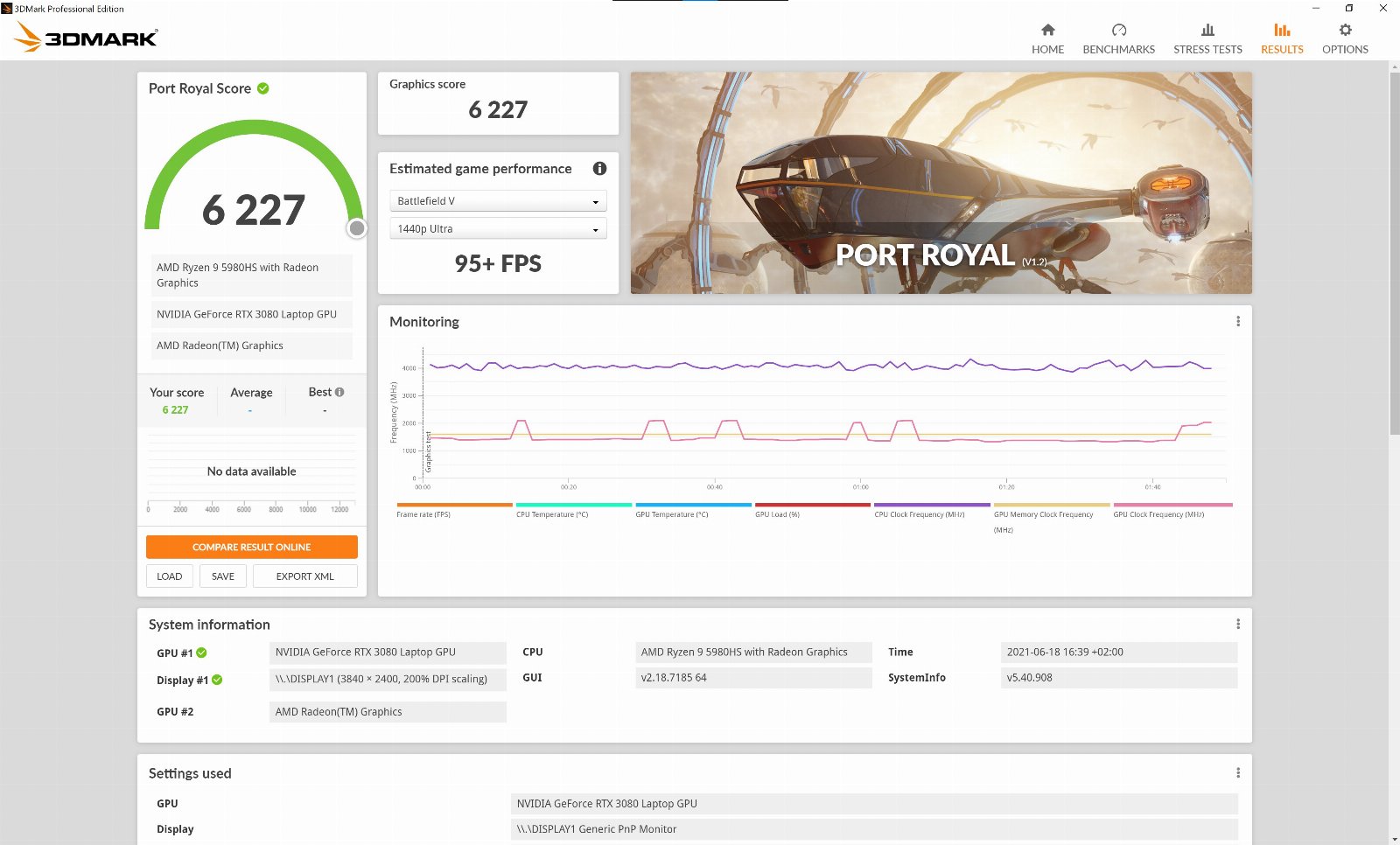The height and width of the screenshot is (845, 1400).
Task: Click Compare Result Online button
Action: click(x=252, y=547)
